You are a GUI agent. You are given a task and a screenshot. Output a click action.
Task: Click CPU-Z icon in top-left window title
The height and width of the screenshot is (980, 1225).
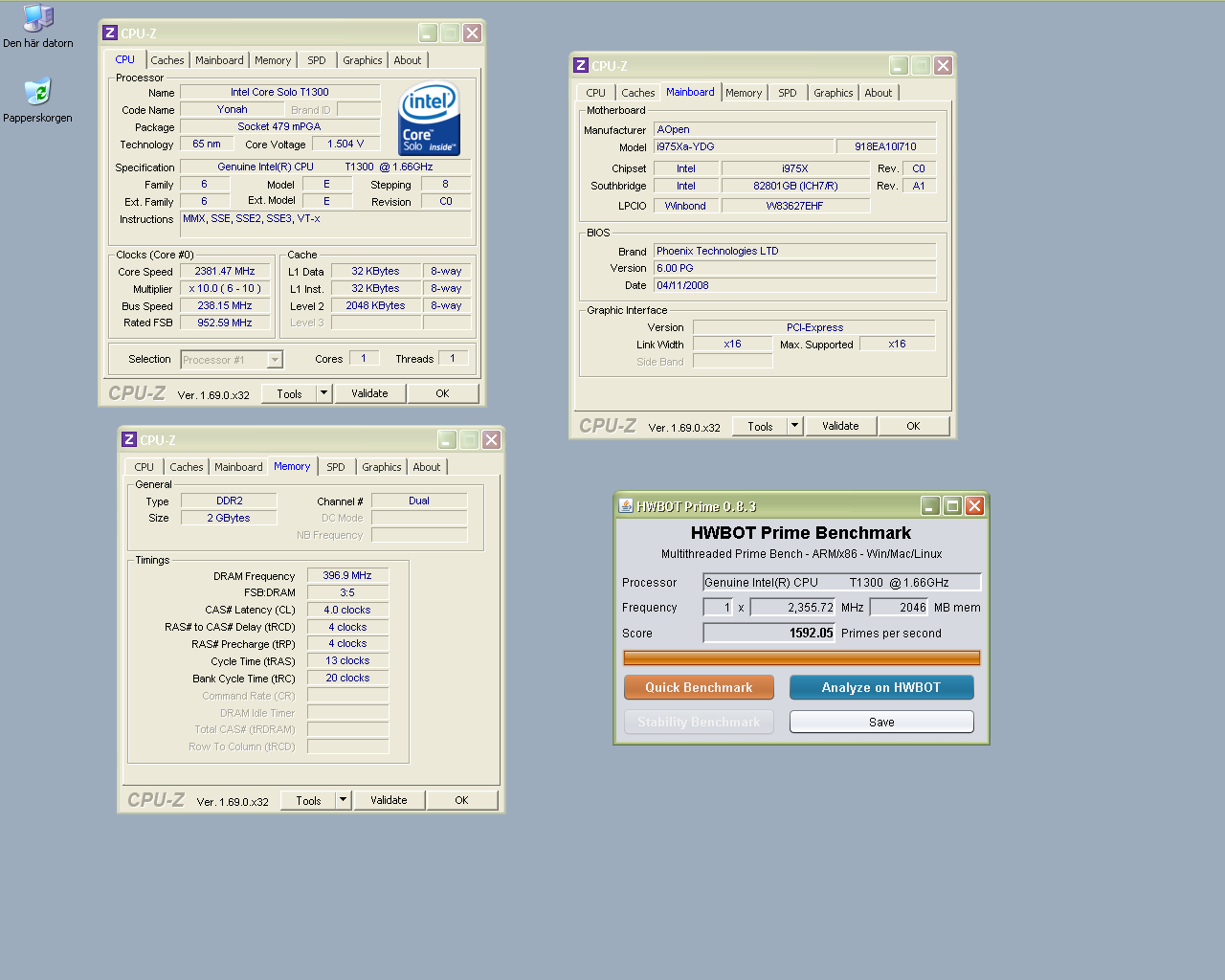pyautogui.click(x=110, y=33)
